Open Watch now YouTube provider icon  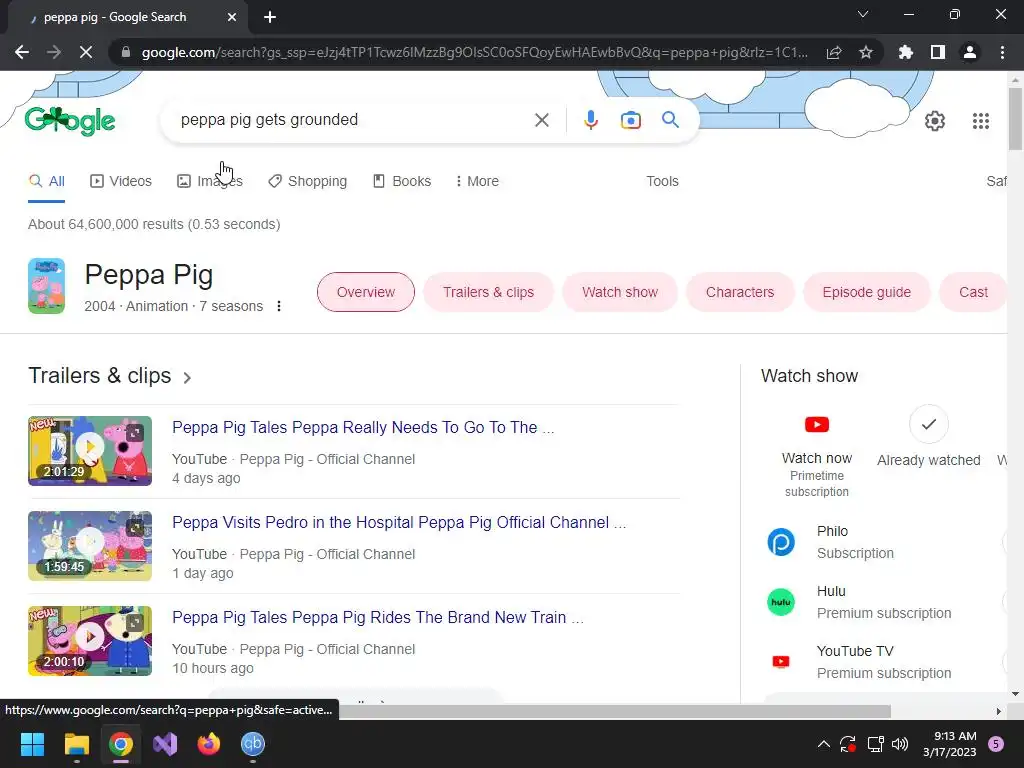click(816, 424)
